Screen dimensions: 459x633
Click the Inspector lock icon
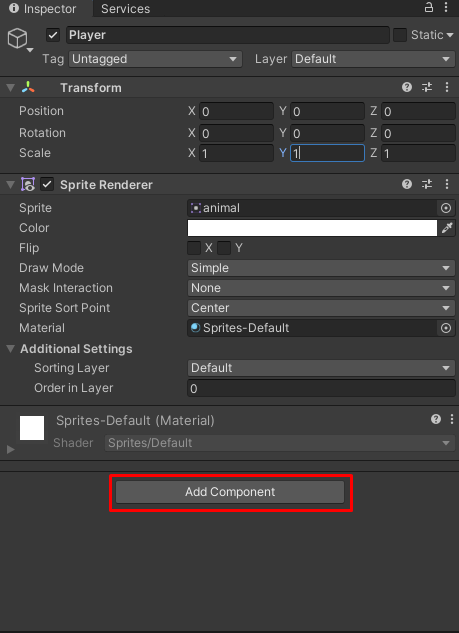429,7
